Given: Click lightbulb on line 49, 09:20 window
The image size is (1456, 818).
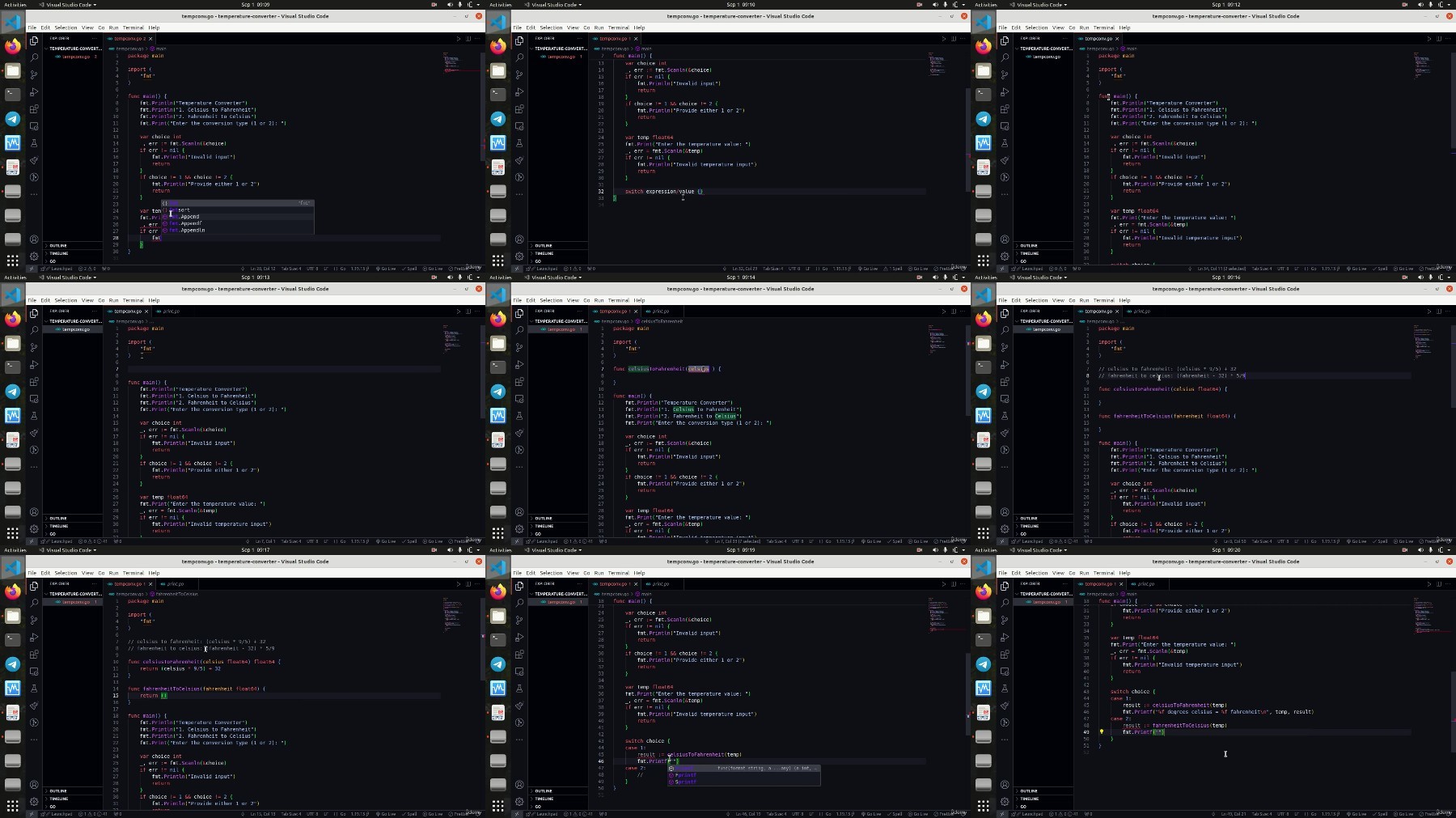Looking at the screenshot, I should (x=1102, y=731).
